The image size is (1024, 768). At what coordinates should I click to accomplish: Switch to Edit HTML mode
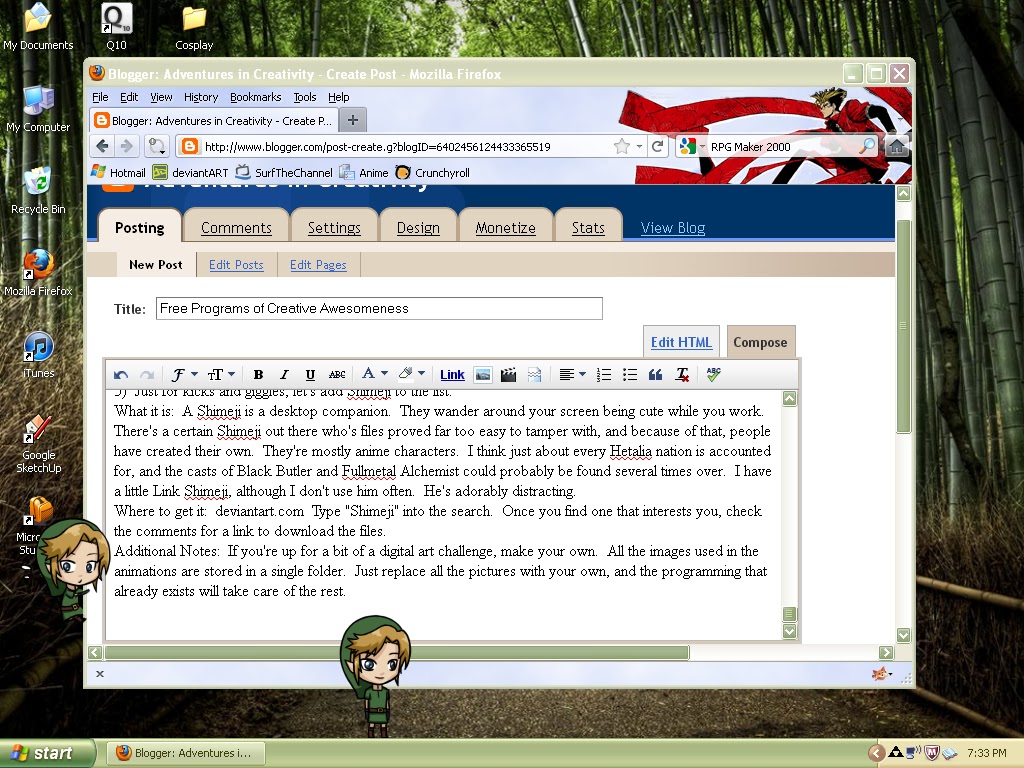681,342
